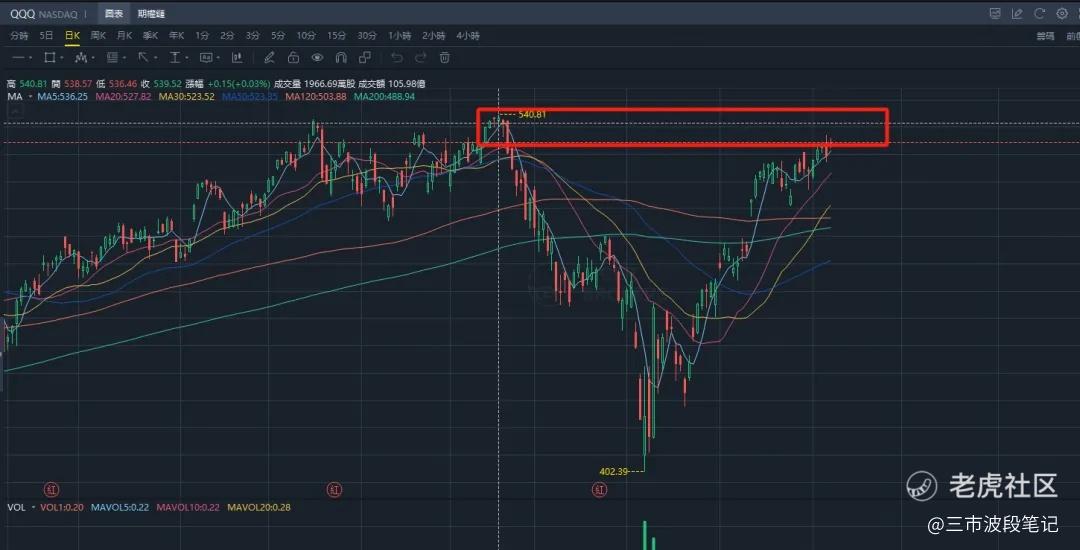Switch to the 期權鏈 tab

tap(151, 13)
